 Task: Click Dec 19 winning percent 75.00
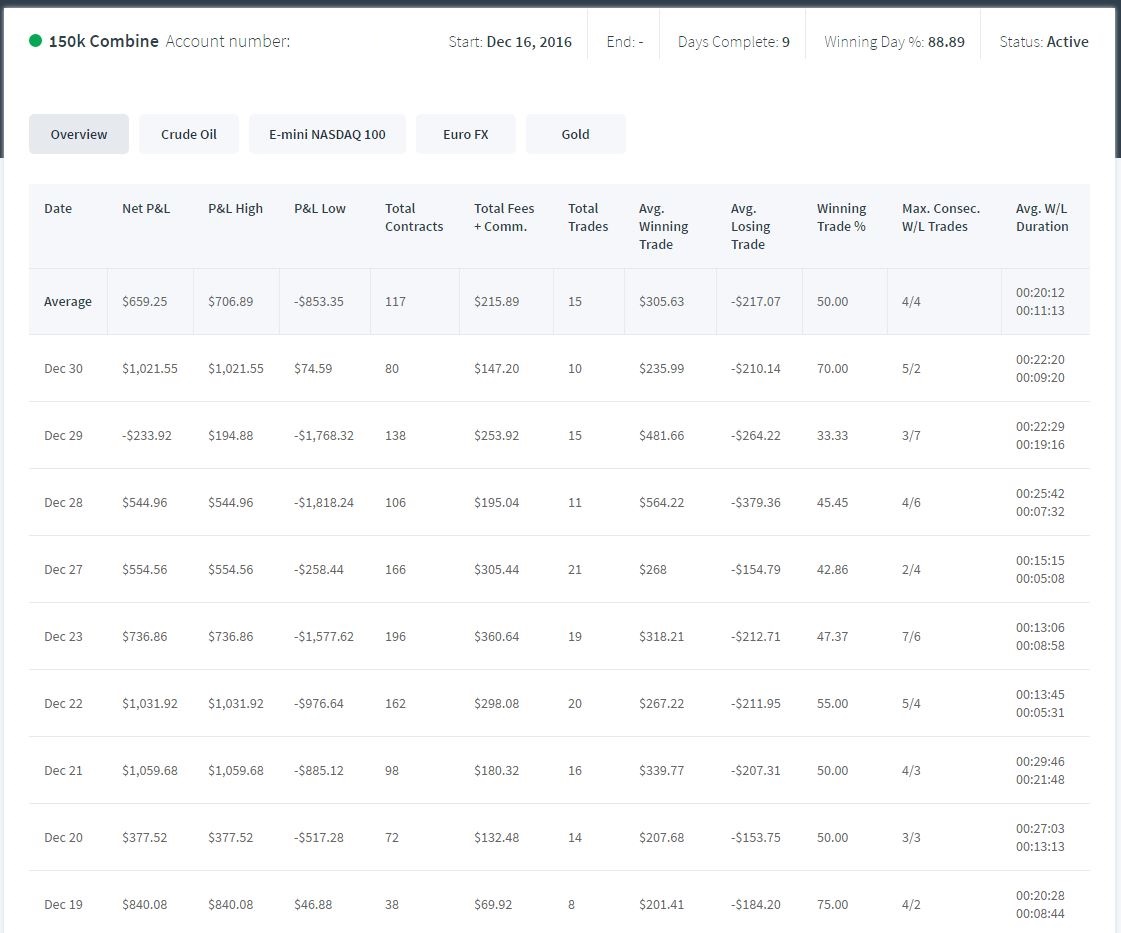pyautogui.click(x=832, y=904)
